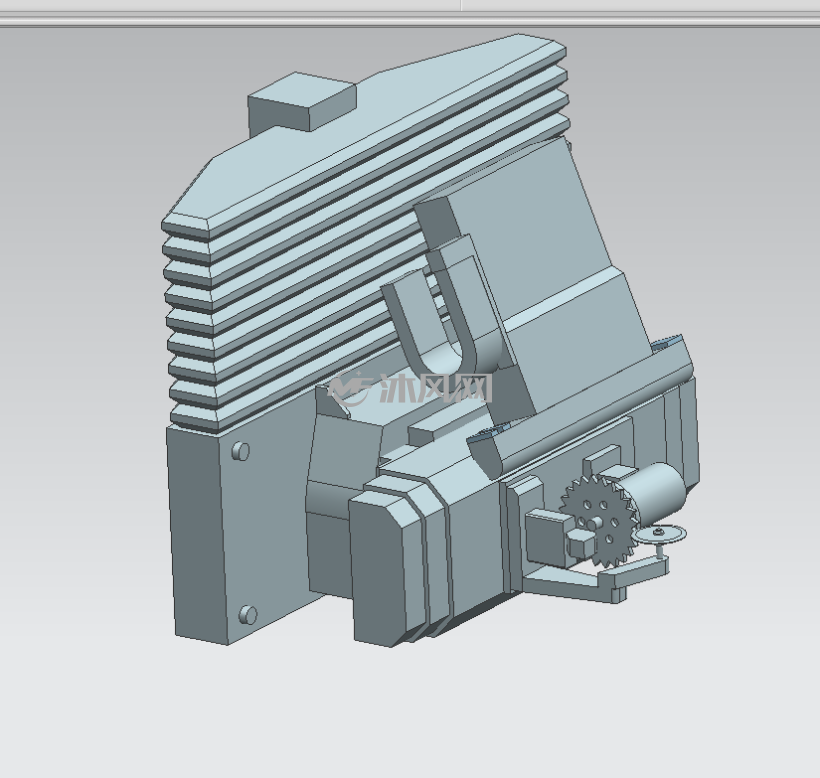820x778 pixels.
Task: Select the upper round pin on the side plate
Action: (241, 451)
